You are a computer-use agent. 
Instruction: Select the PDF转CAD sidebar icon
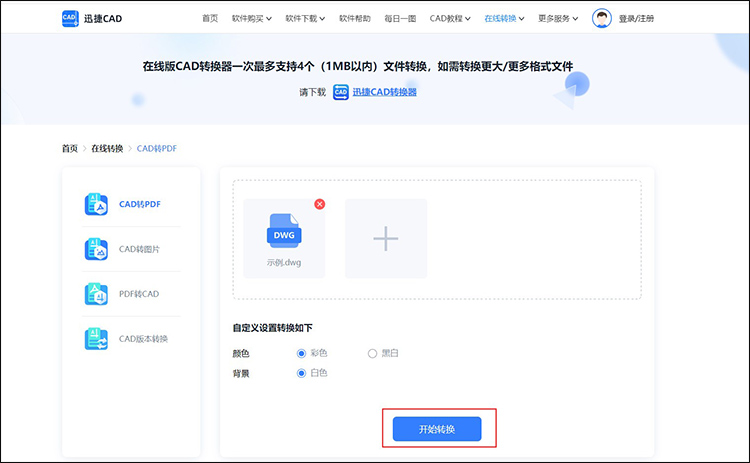point(96,294)
